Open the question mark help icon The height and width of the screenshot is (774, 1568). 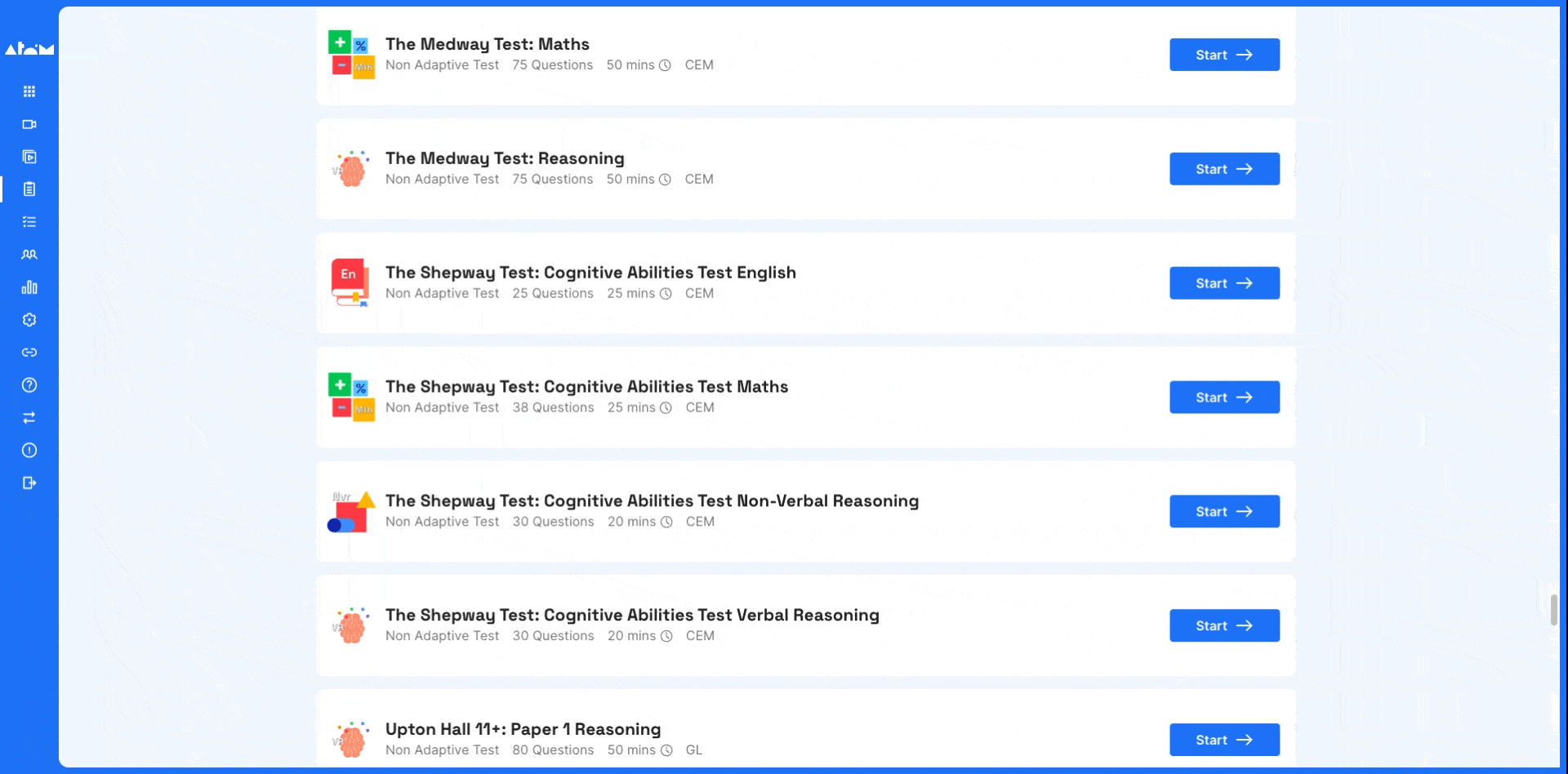pos(29,385)
